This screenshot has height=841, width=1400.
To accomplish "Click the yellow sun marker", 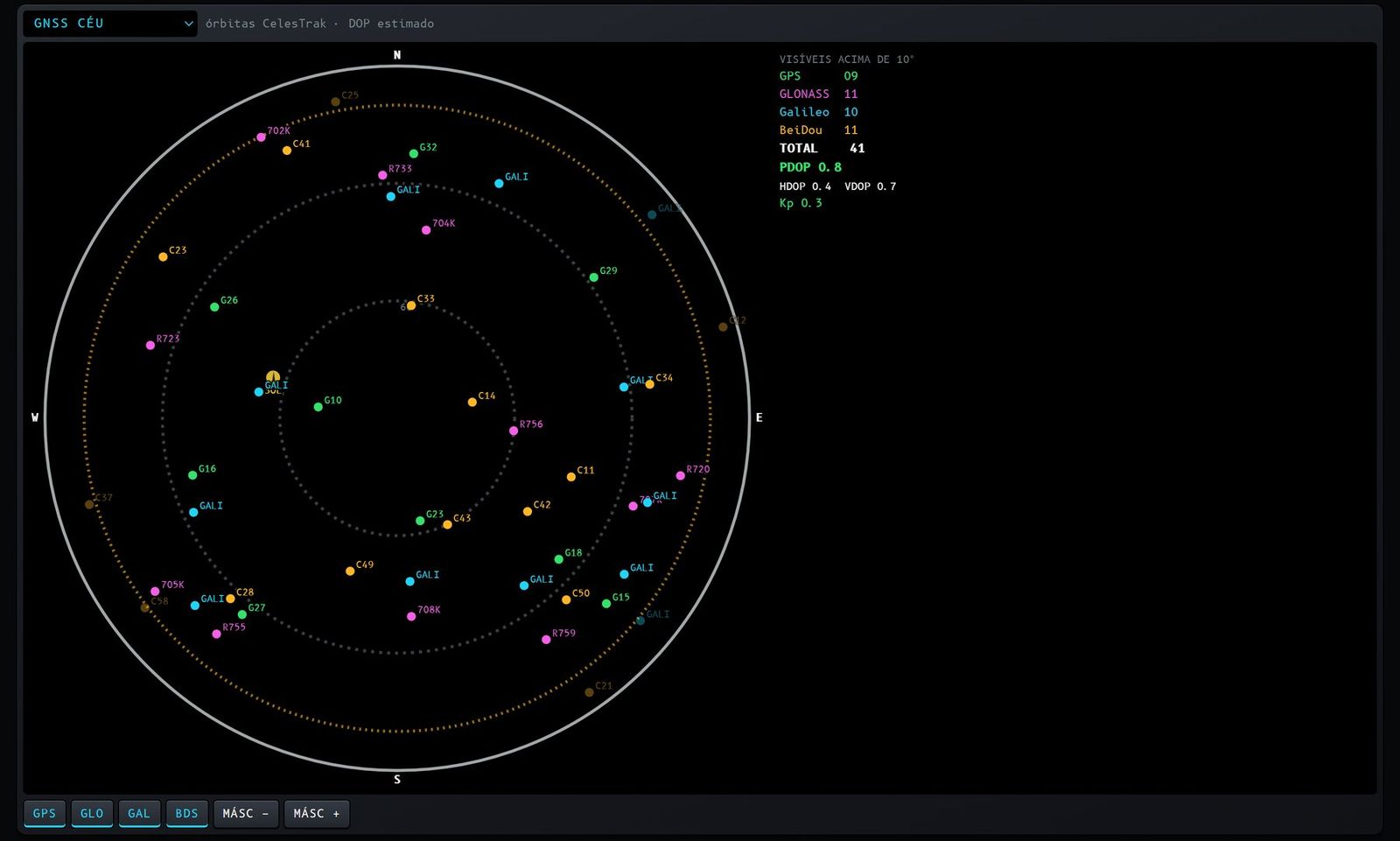I will click(x=273, y=377).
